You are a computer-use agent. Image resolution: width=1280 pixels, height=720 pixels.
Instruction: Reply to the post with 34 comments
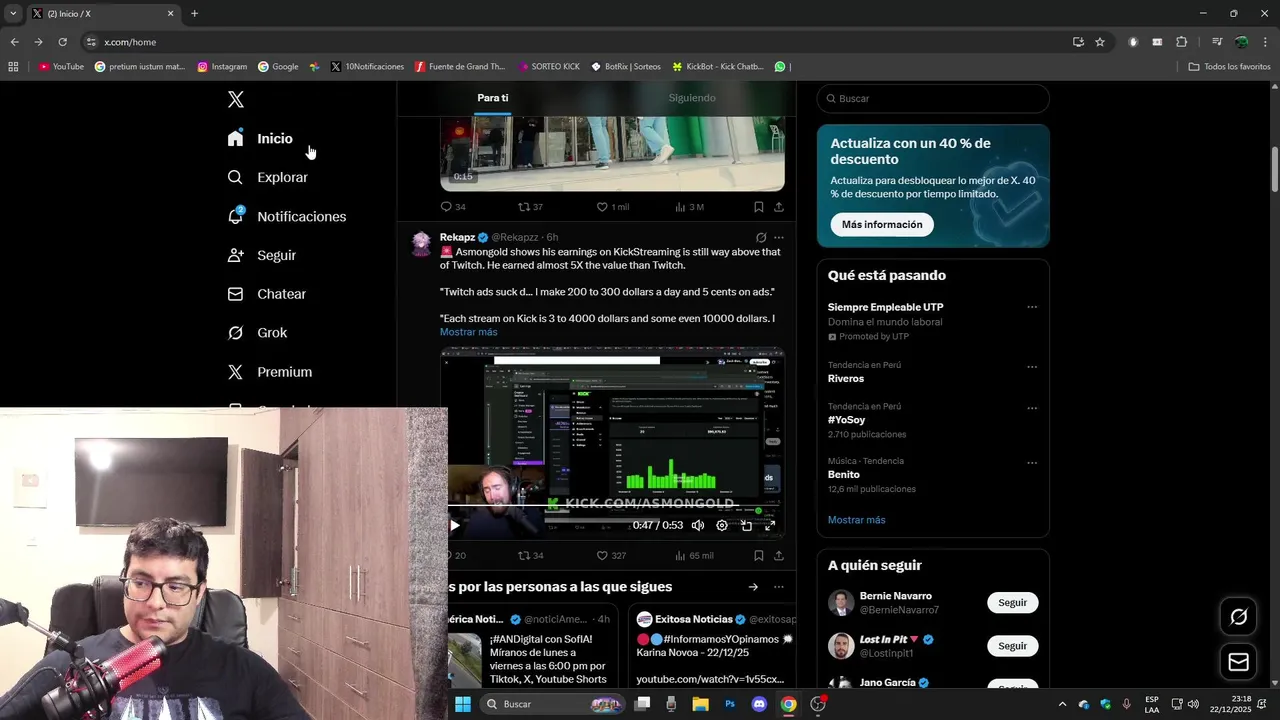click(x=453, y=207)
